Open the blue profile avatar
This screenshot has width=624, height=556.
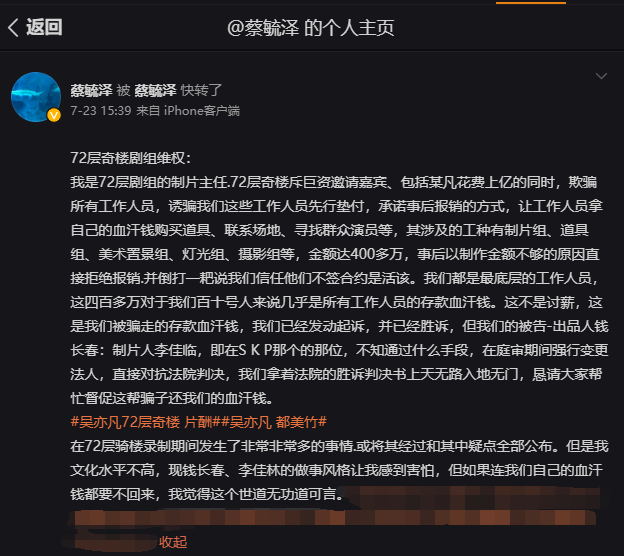(x=36, y=97)
